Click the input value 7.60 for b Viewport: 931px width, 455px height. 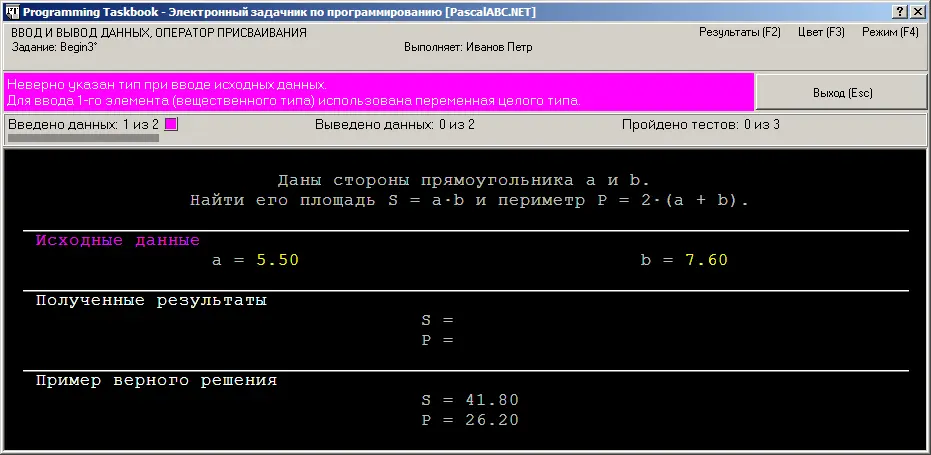[706, 260]
